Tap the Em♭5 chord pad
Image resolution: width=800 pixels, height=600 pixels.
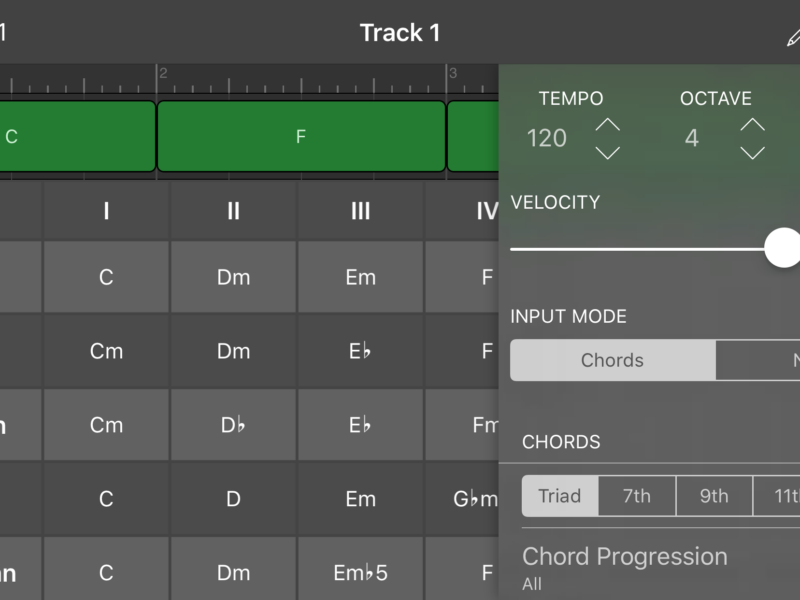(360, 573)
